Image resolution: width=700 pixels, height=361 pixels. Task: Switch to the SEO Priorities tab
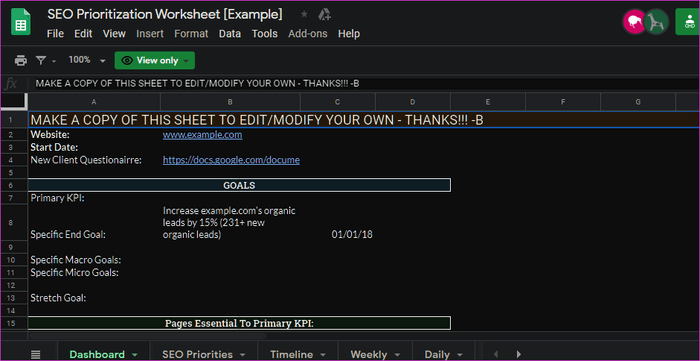198,354
